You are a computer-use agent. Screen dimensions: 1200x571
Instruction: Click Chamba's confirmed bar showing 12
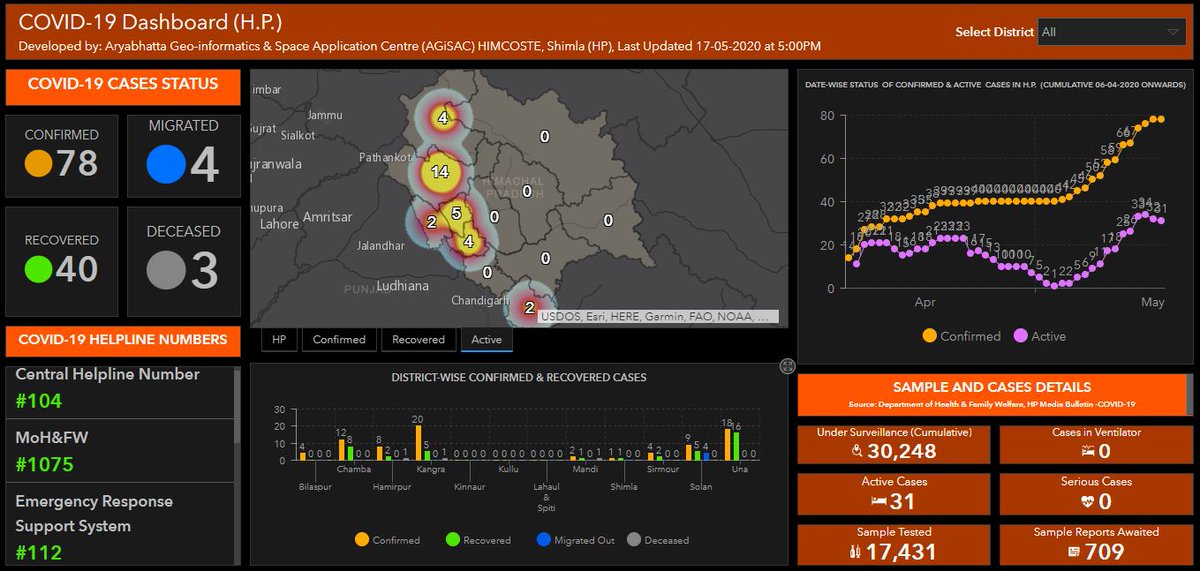(x=341, y=450)
